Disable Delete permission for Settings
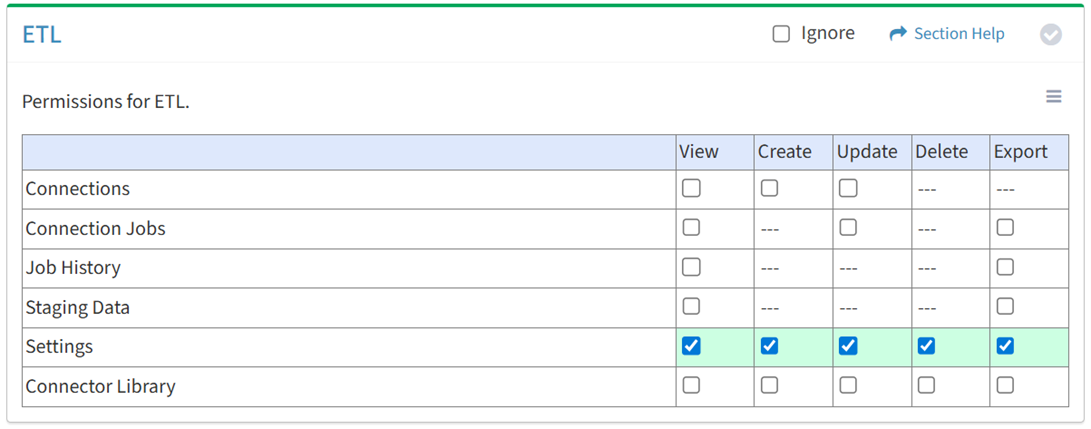The height and width of the screenshot is (429, 1091). coord(926,346)
